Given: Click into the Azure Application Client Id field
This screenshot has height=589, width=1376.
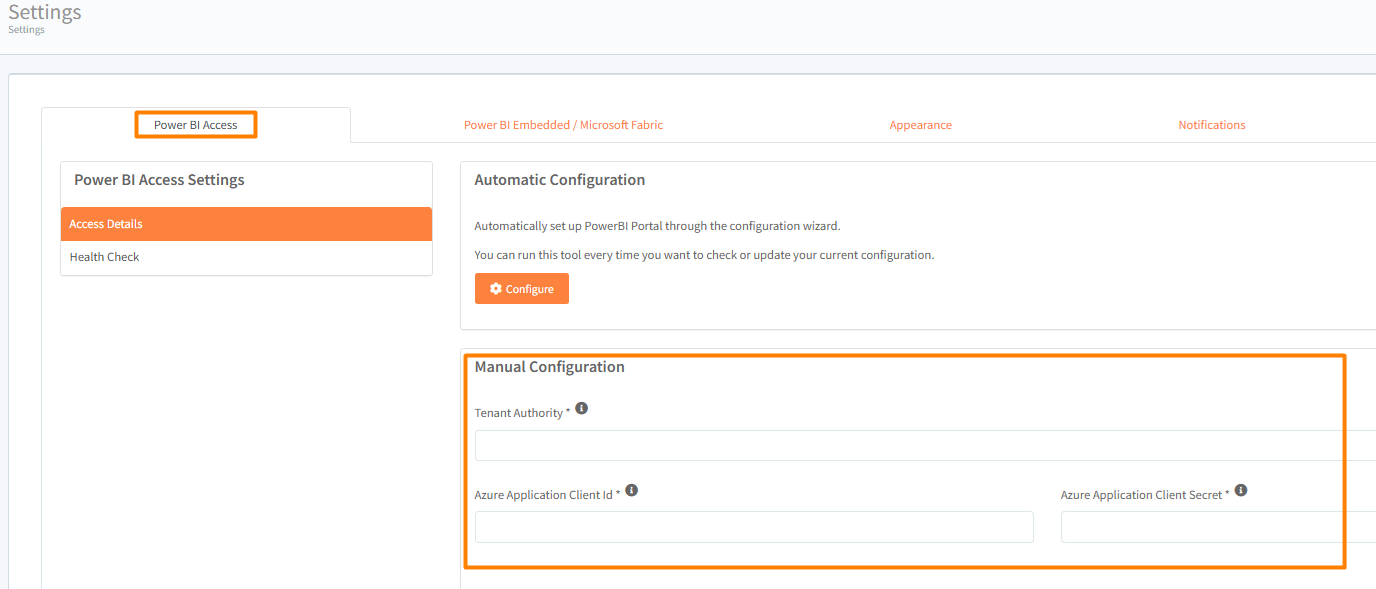Looking at the screenshot, I should pos(754,527).
